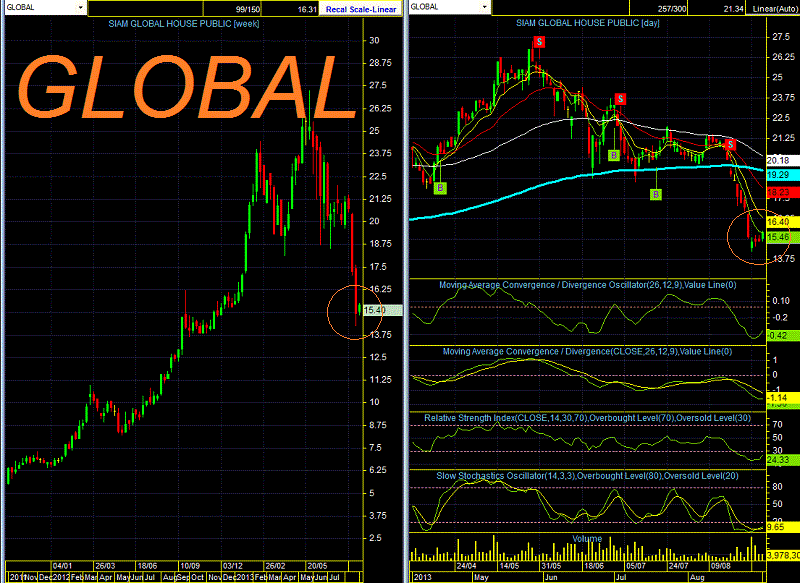Image resolution: width=800 pixels, height=583 pixels.
Task: Select the S sell marker at the May peak
Action: point(539,42)
